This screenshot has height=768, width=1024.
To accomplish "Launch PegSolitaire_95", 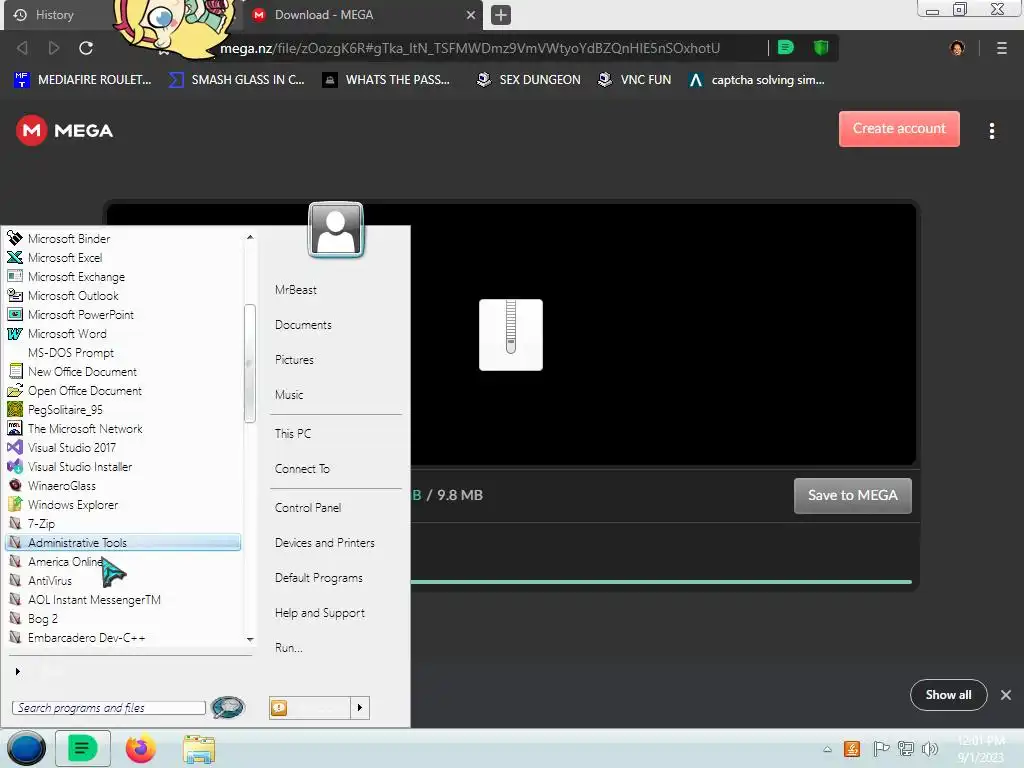I will [65, 409].
